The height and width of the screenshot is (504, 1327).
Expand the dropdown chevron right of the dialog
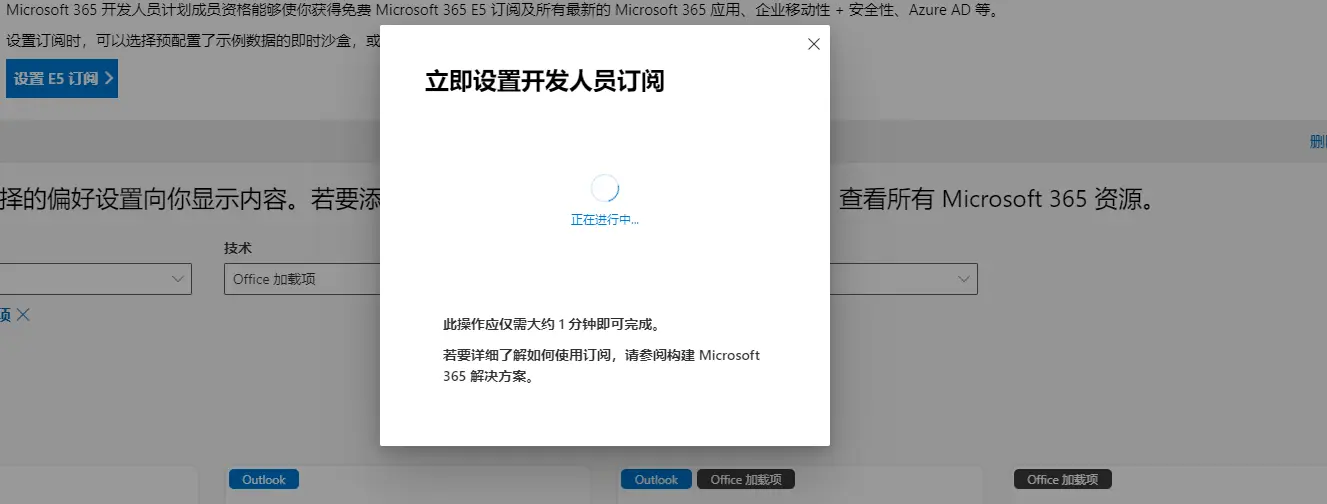click(964, 279)
